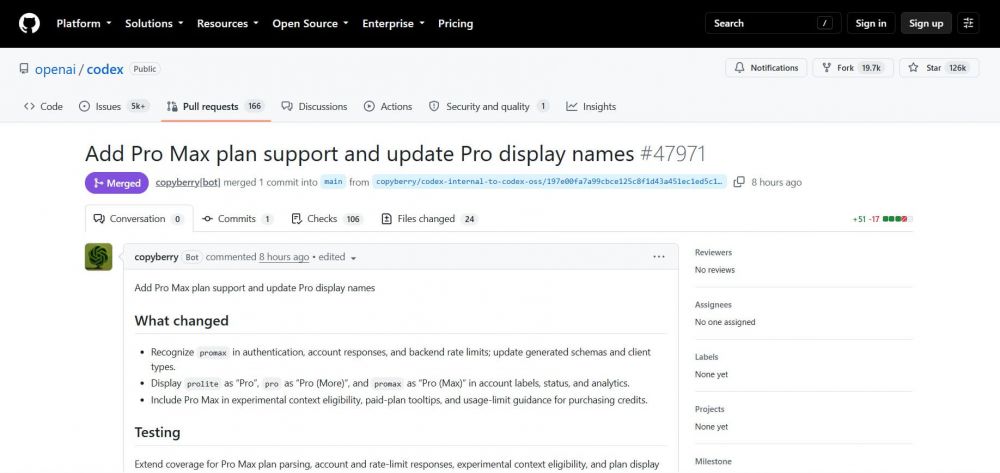Image resolution: width=1000 pixels, height=473 pixels.
Task: Click the pull request number #47971
Action: (672, 154)
